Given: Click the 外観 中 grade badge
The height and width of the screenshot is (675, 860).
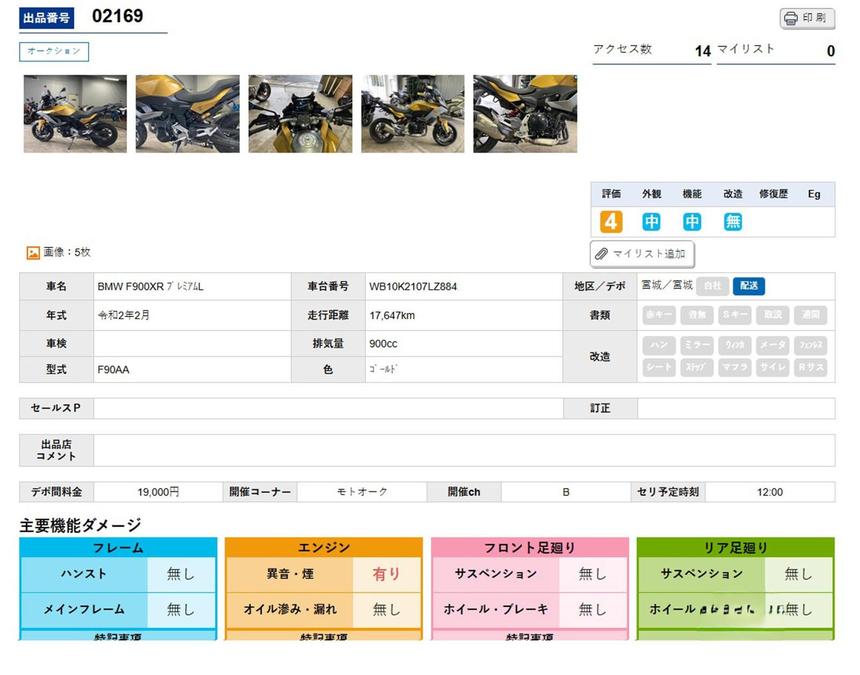Looking at the screenshot, I should pos(652,222).
